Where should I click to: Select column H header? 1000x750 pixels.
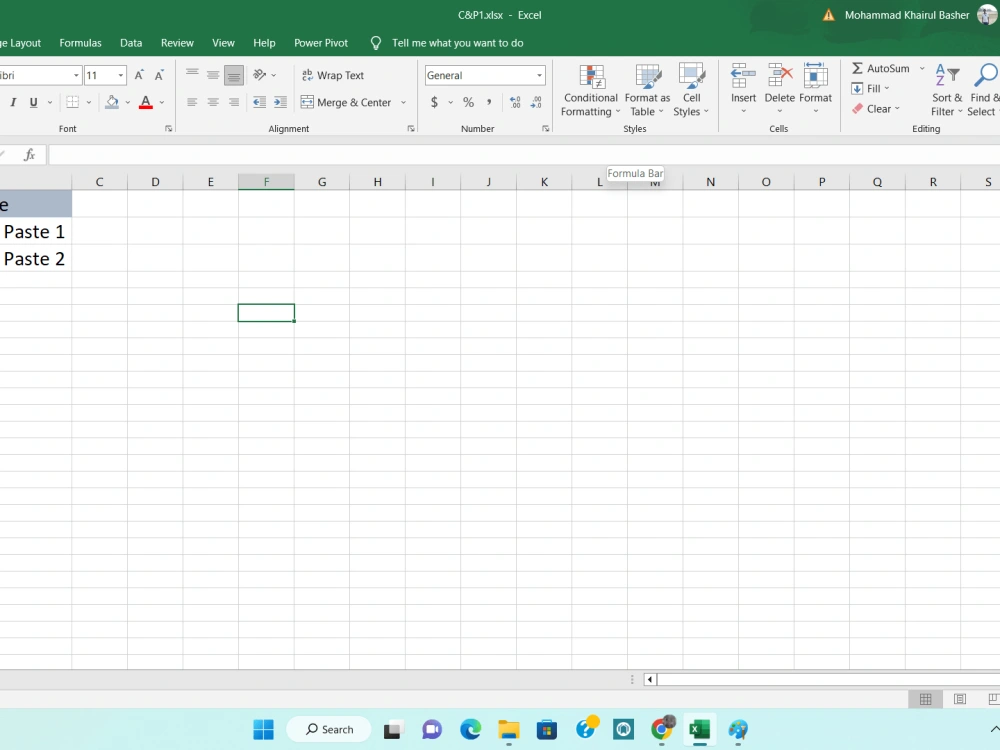tap(378, 182)
